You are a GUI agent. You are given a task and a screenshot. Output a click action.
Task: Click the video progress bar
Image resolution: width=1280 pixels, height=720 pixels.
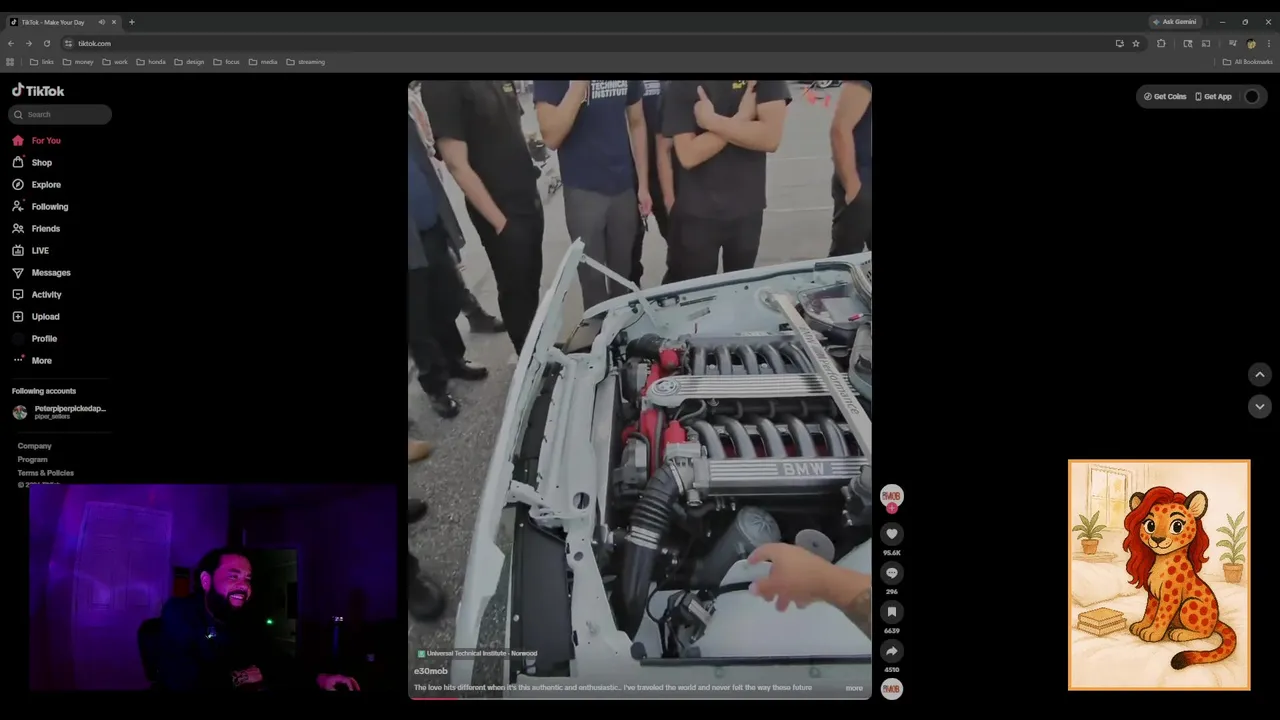point(640,698)
